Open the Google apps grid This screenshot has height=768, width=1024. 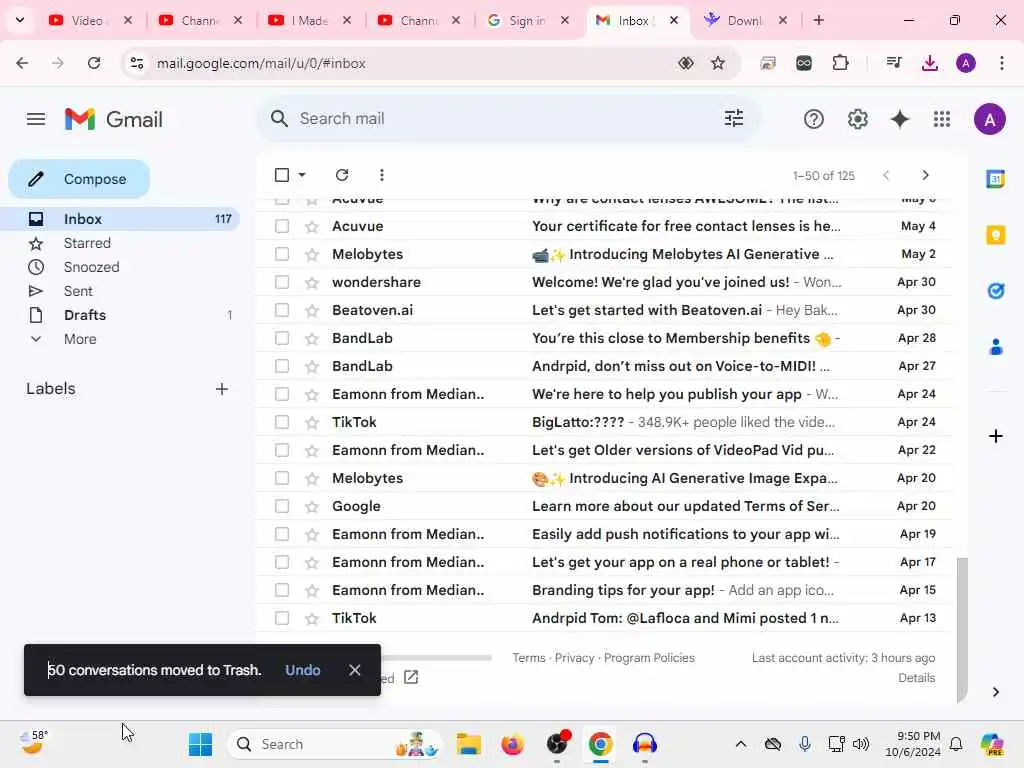(x=941, y=119)
